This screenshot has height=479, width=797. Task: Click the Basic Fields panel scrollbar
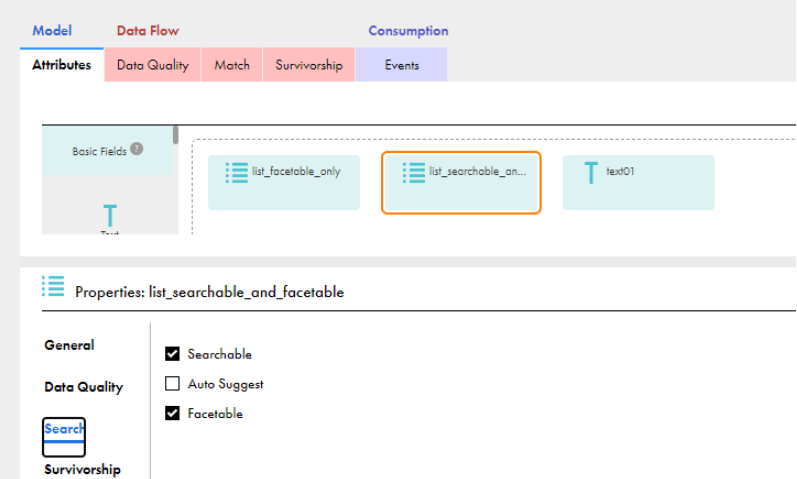(175, 135)
